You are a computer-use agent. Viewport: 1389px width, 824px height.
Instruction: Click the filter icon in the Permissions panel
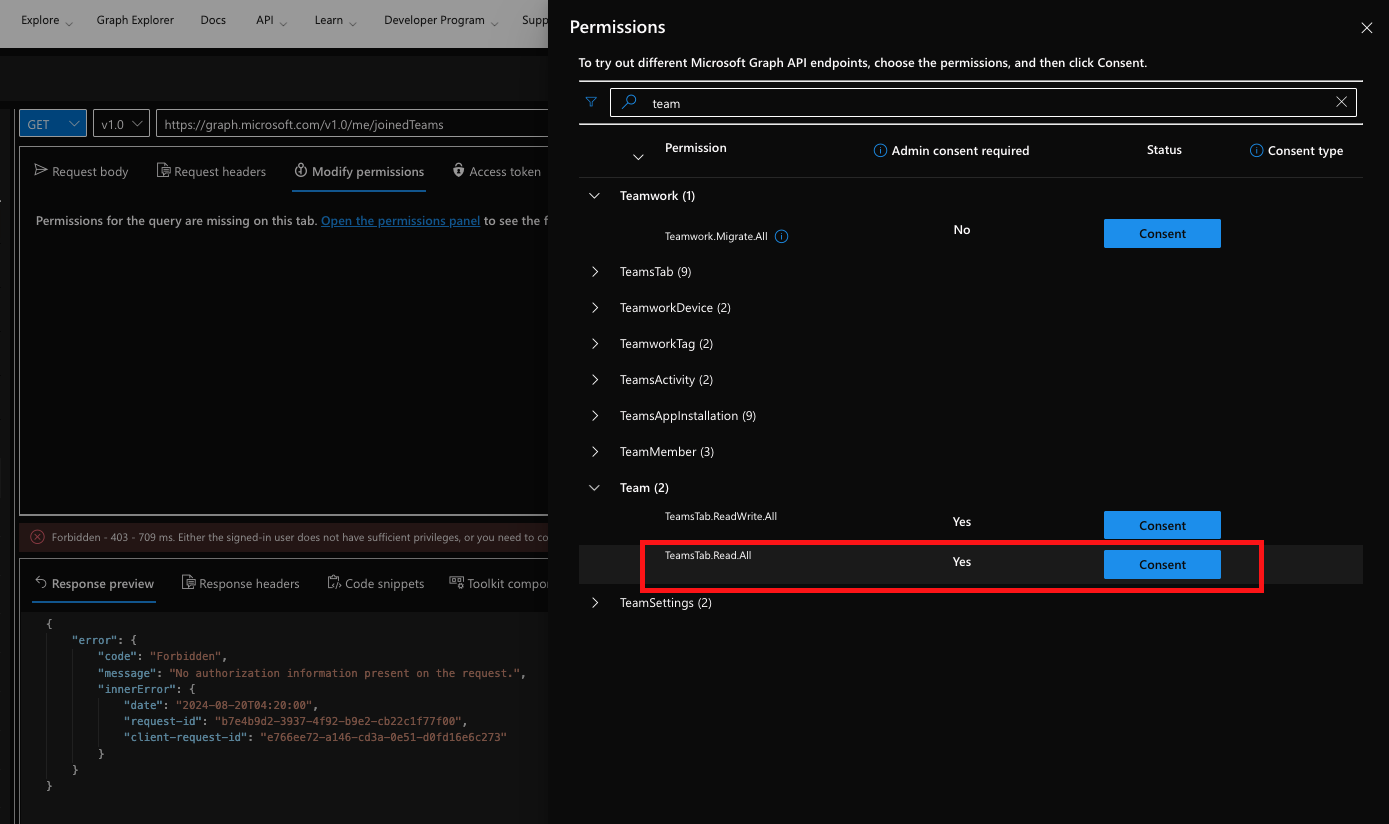(591, 101)
